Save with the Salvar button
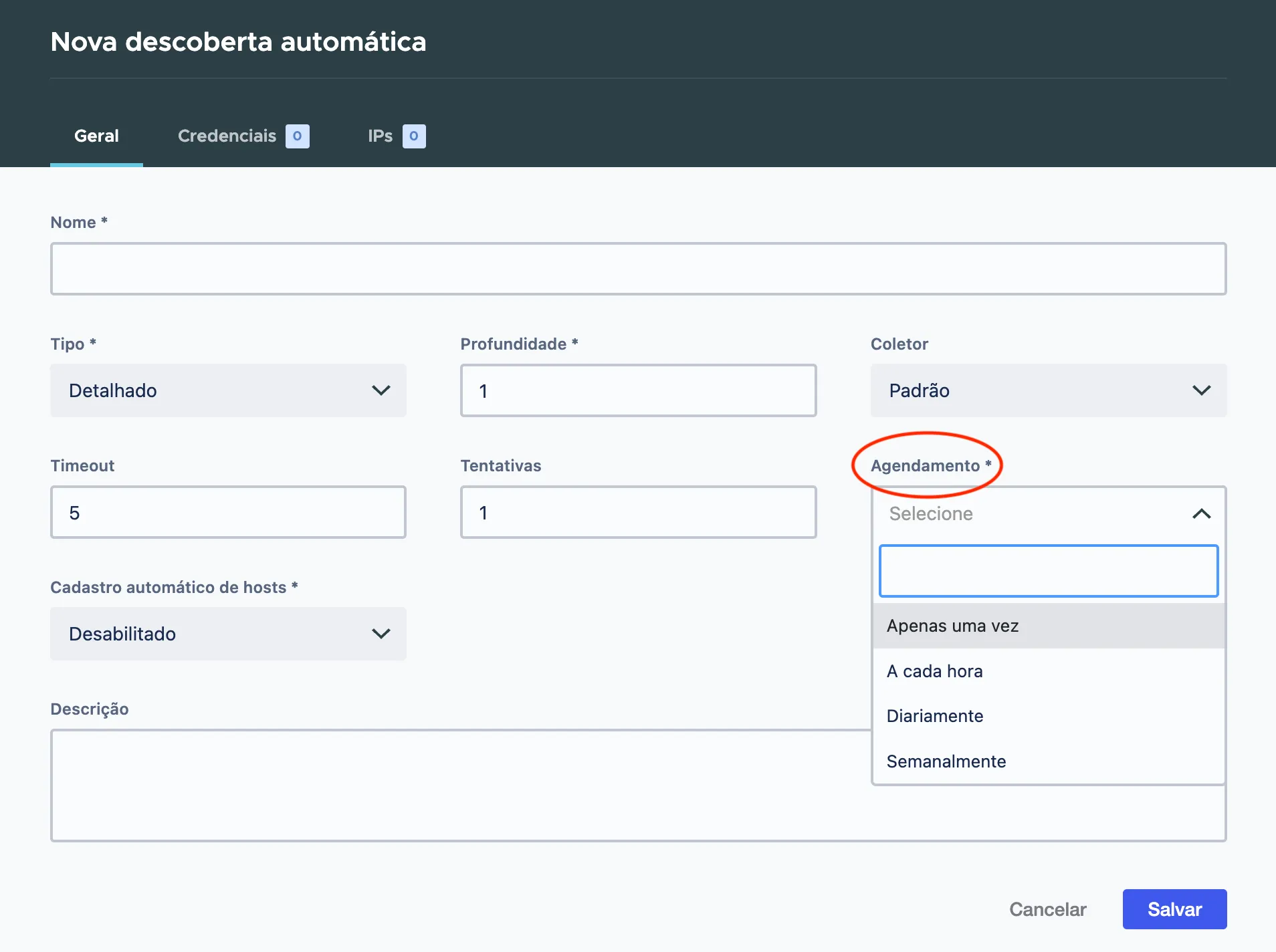 click(1174, 909)
